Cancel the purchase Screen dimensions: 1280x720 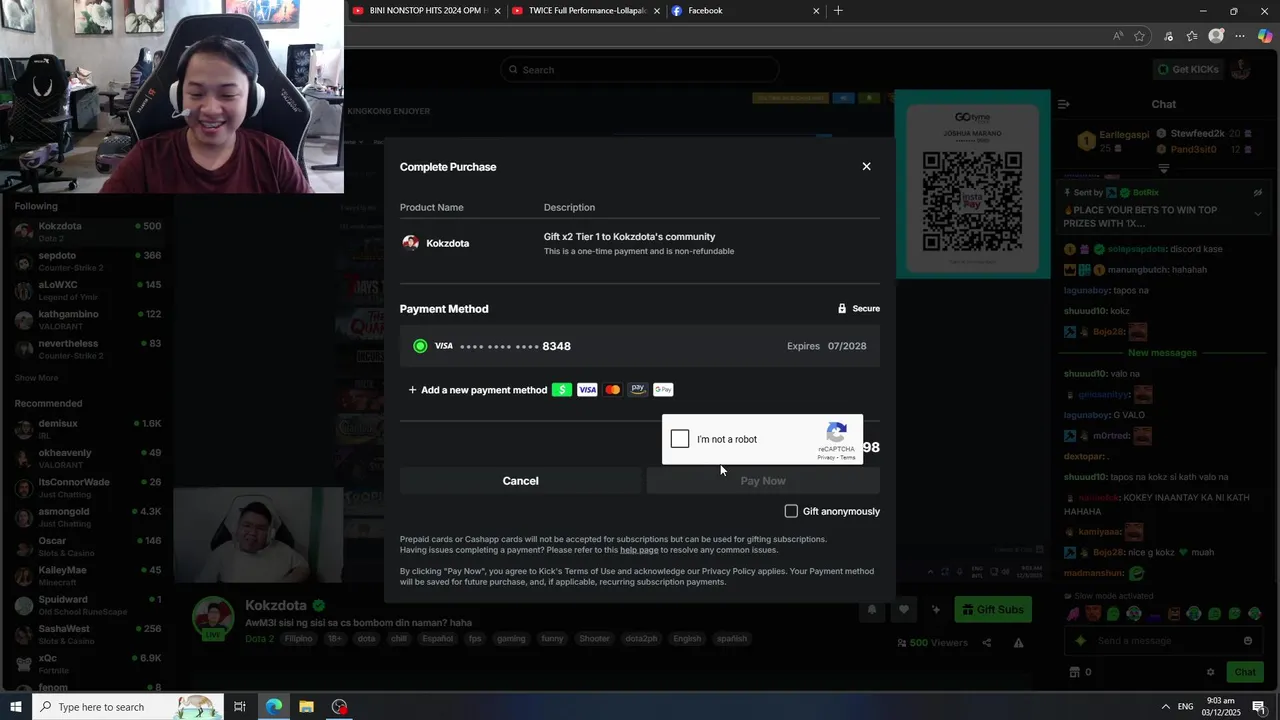click(x=520, y=481)
